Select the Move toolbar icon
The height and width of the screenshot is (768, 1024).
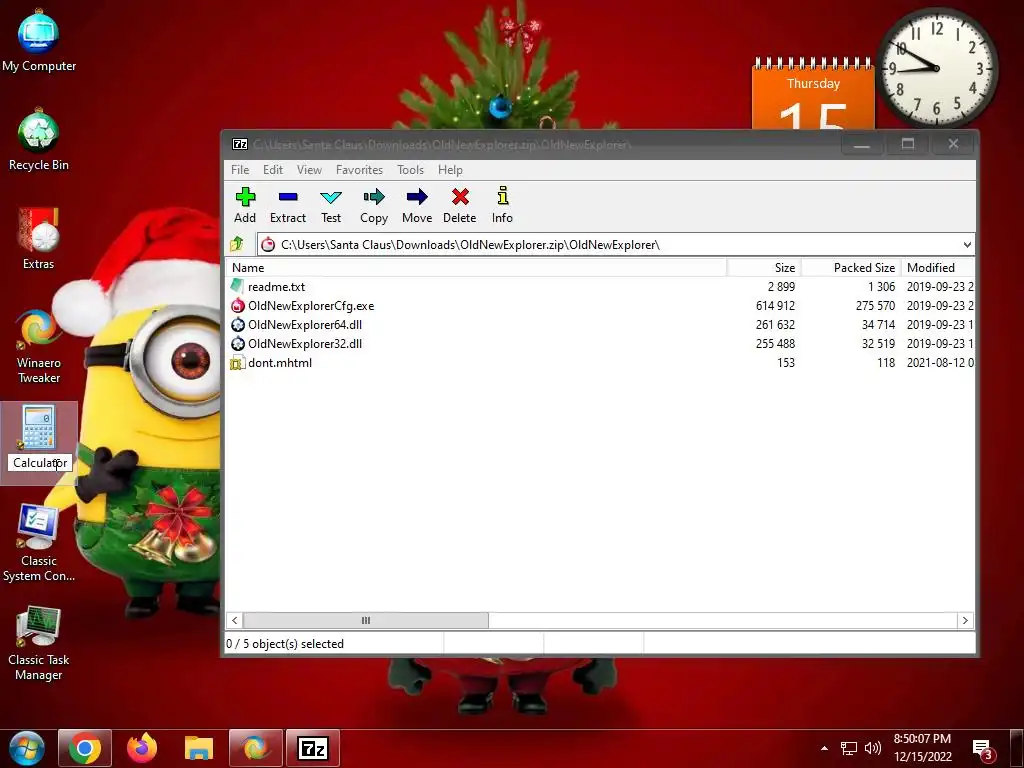tap(417, 197)
